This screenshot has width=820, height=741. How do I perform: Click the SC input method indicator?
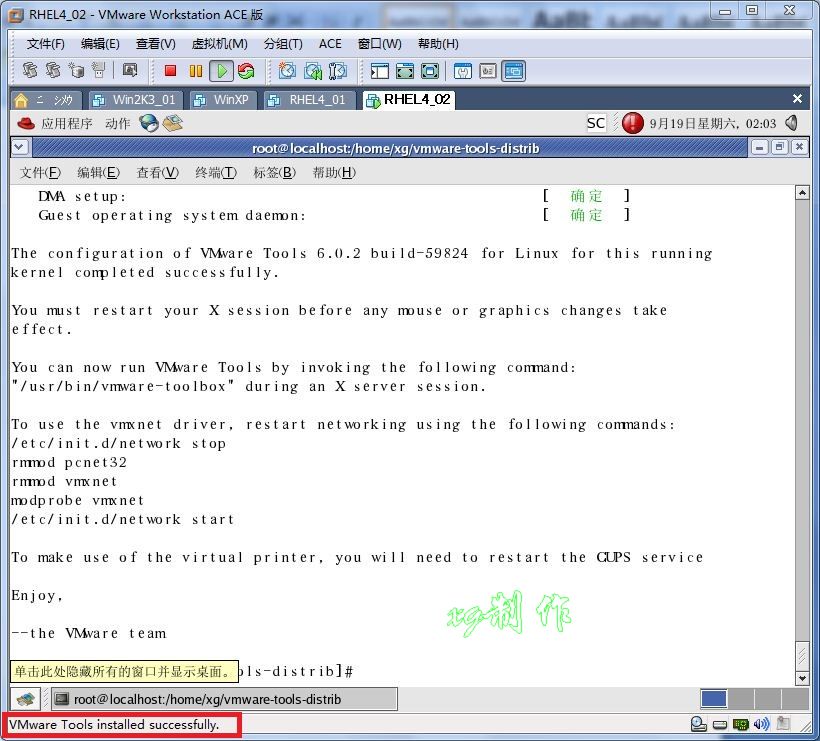596,123
